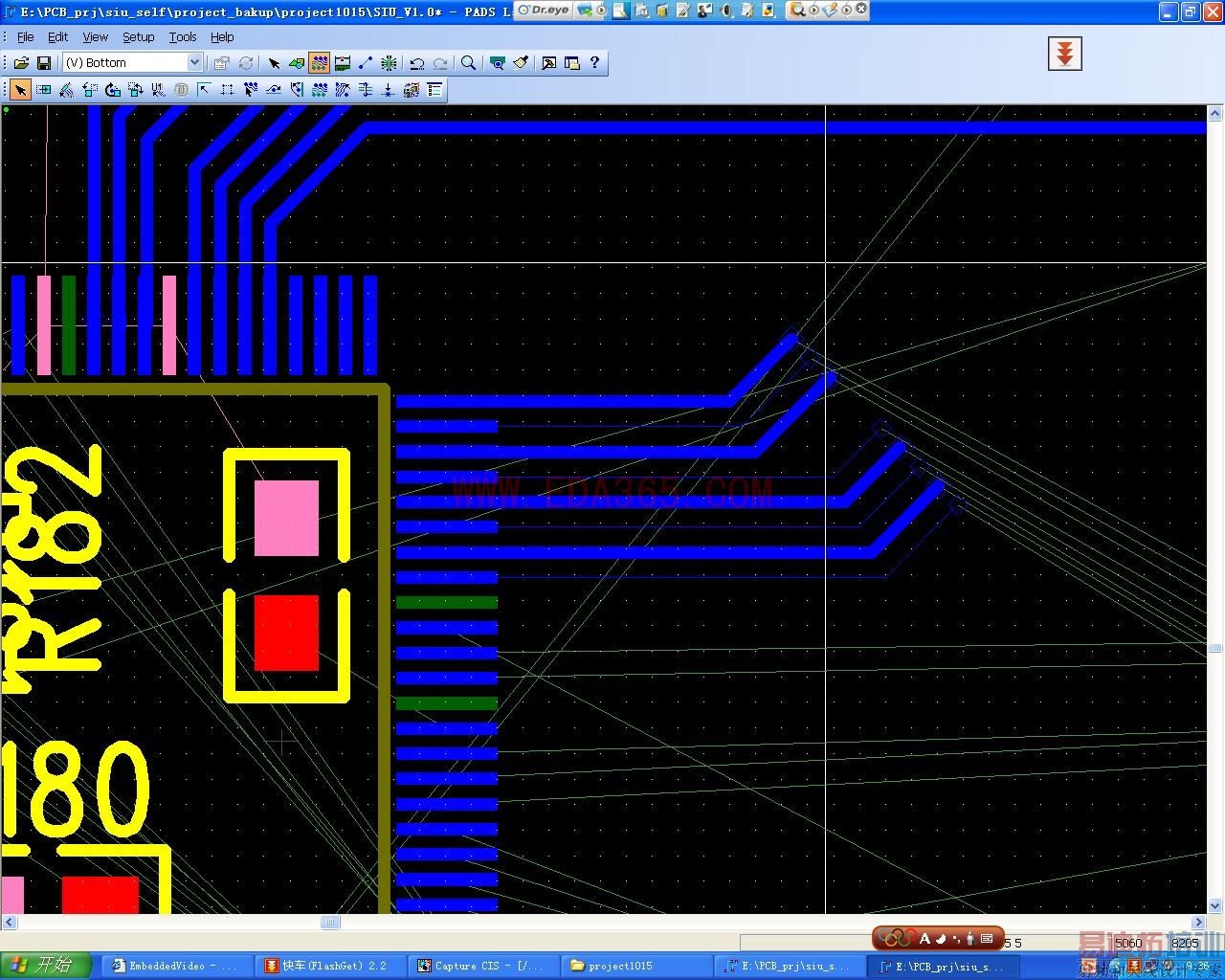Viewport: 1225px width, 980px height.
Task: Click the Sketch Route tool
Action: pos(296,90)
